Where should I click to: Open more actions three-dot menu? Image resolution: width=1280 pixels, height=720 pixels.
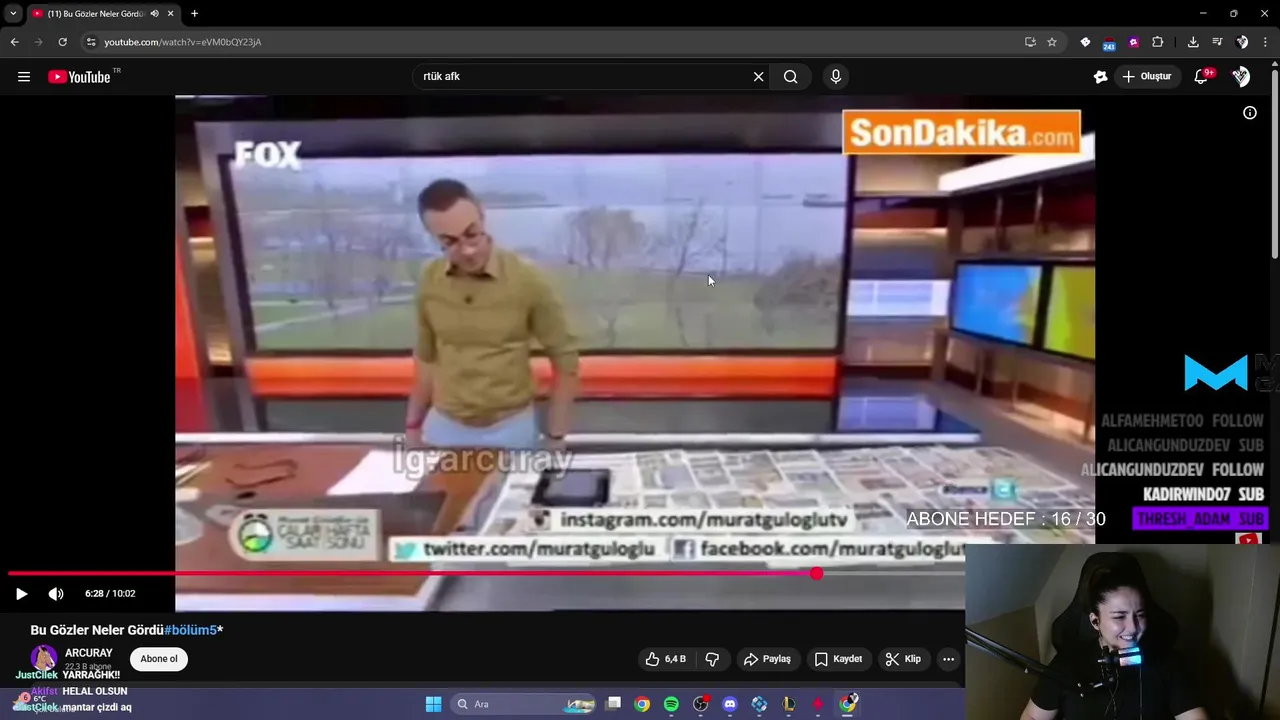click(948, 659)
